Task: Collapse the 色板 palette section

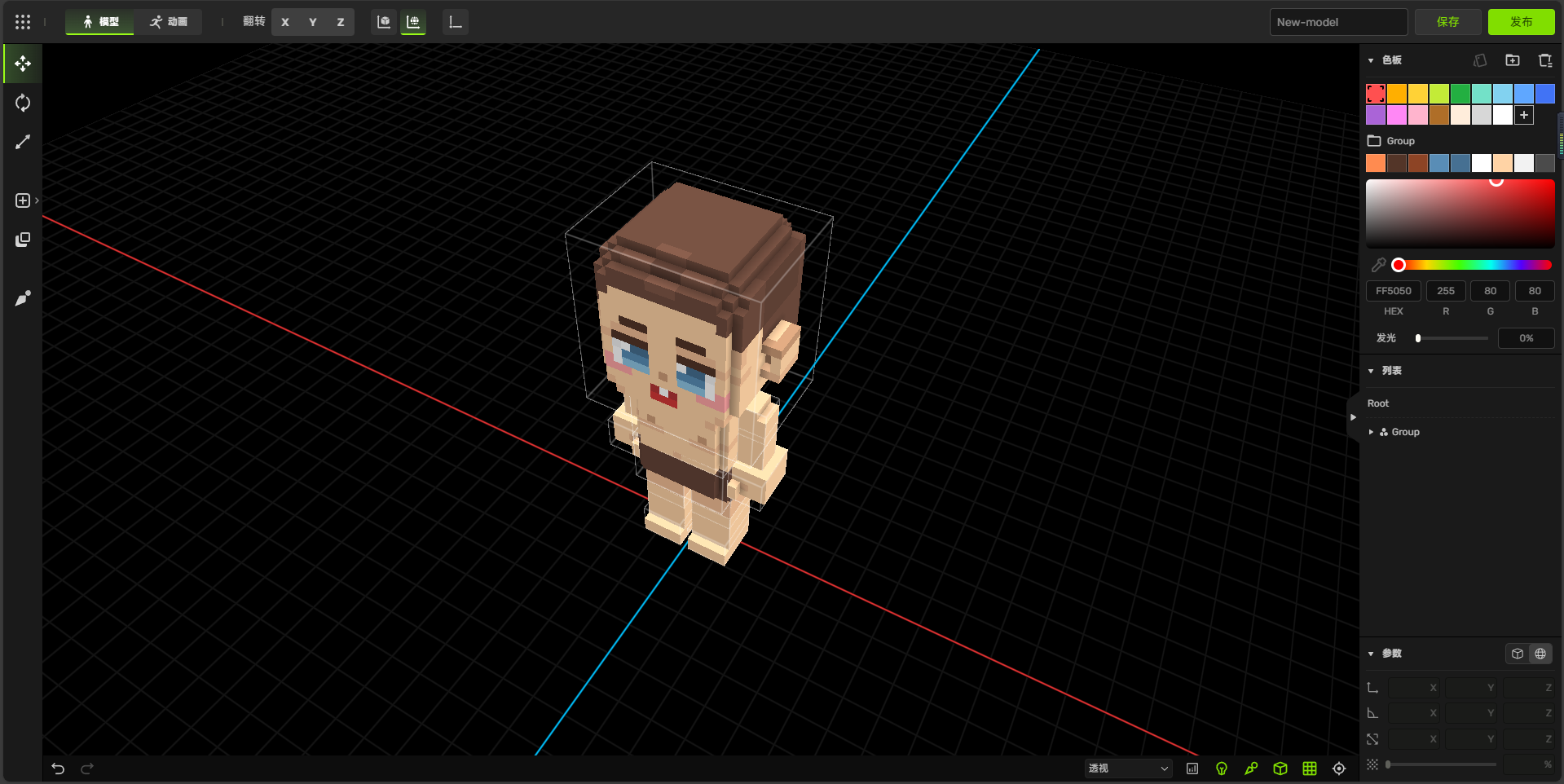Action: click(x=1371, y=60)
